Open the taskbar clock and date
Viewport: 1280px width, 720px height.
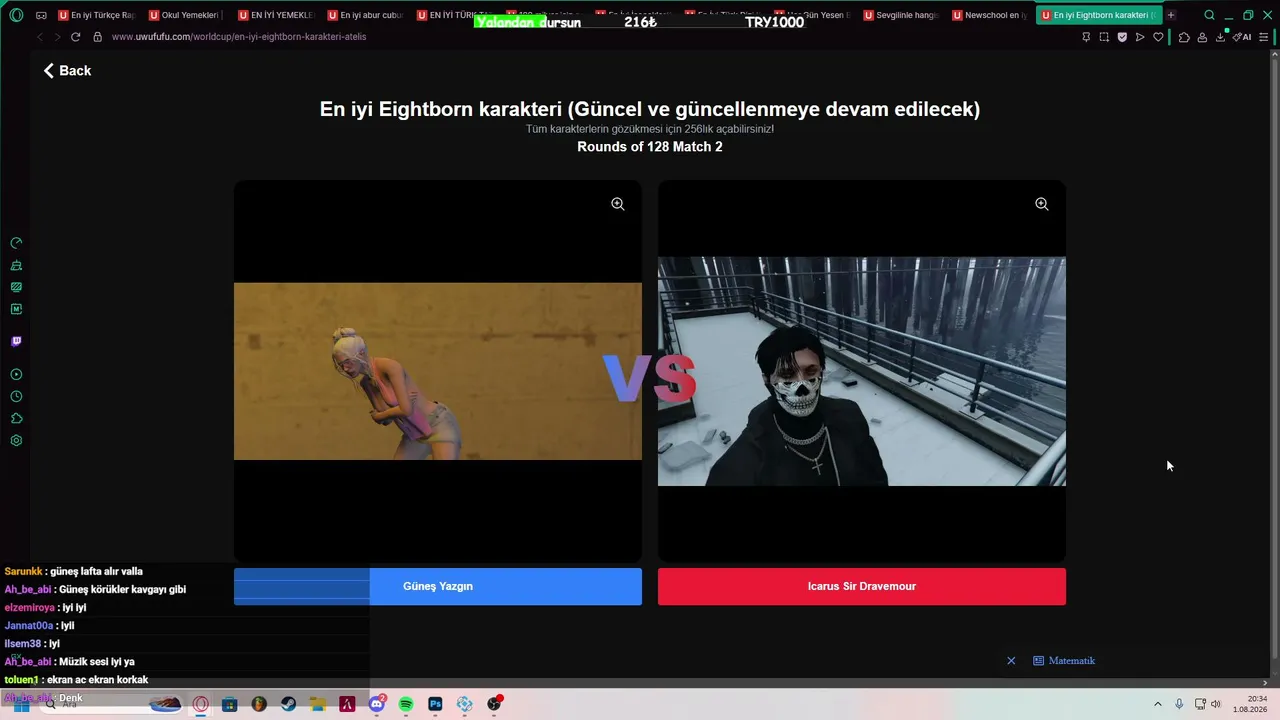1251,704
